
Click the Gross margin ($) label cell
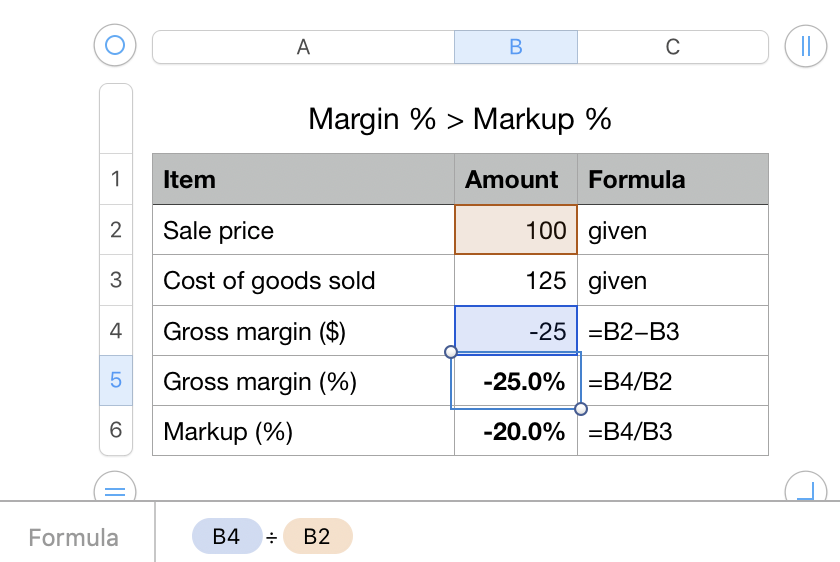303,331
